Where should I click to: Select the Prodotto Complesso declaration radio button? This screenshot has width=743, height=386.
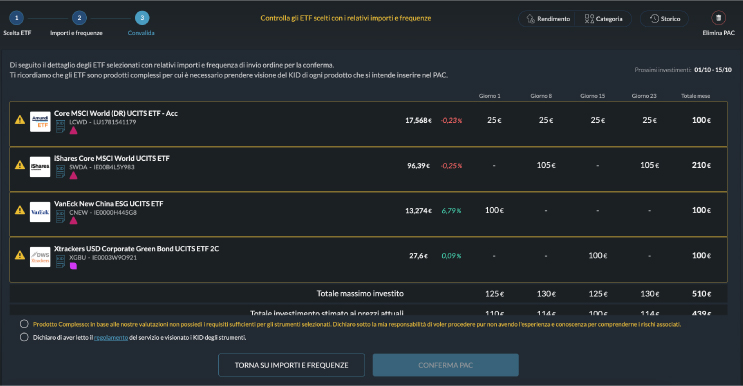[x=24, y=324]
